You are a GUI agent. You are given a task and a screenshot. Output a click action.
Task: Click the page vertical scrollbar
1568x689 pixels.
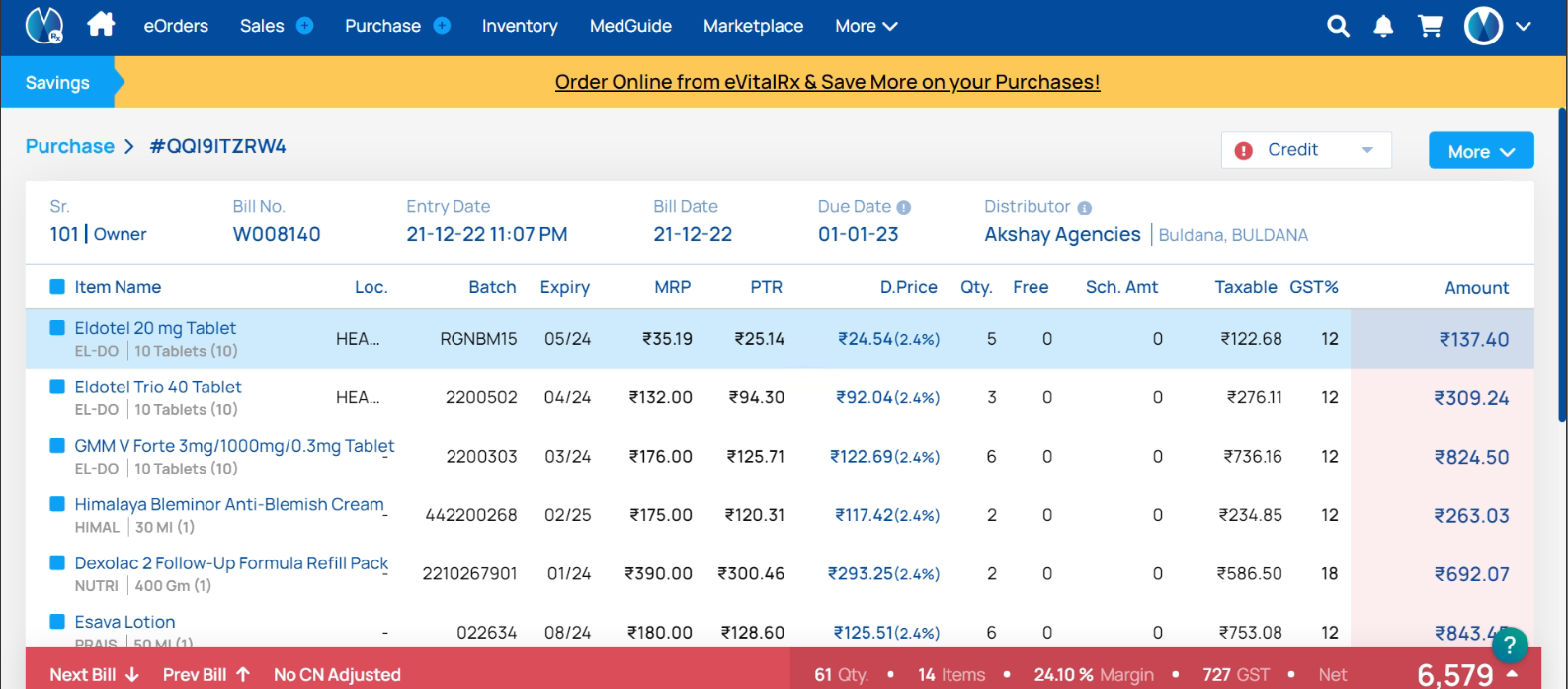pyautogui.click(x=1562, y=265)
